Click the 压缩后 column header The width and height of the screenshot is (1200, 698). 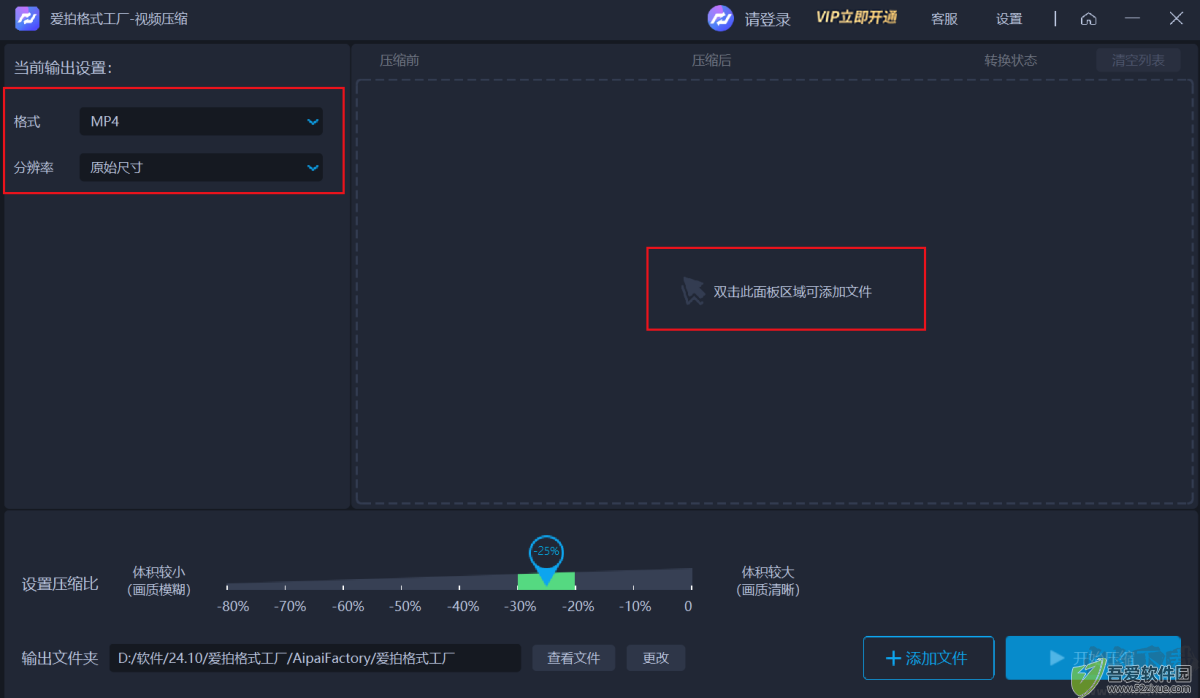pos(711,60)
